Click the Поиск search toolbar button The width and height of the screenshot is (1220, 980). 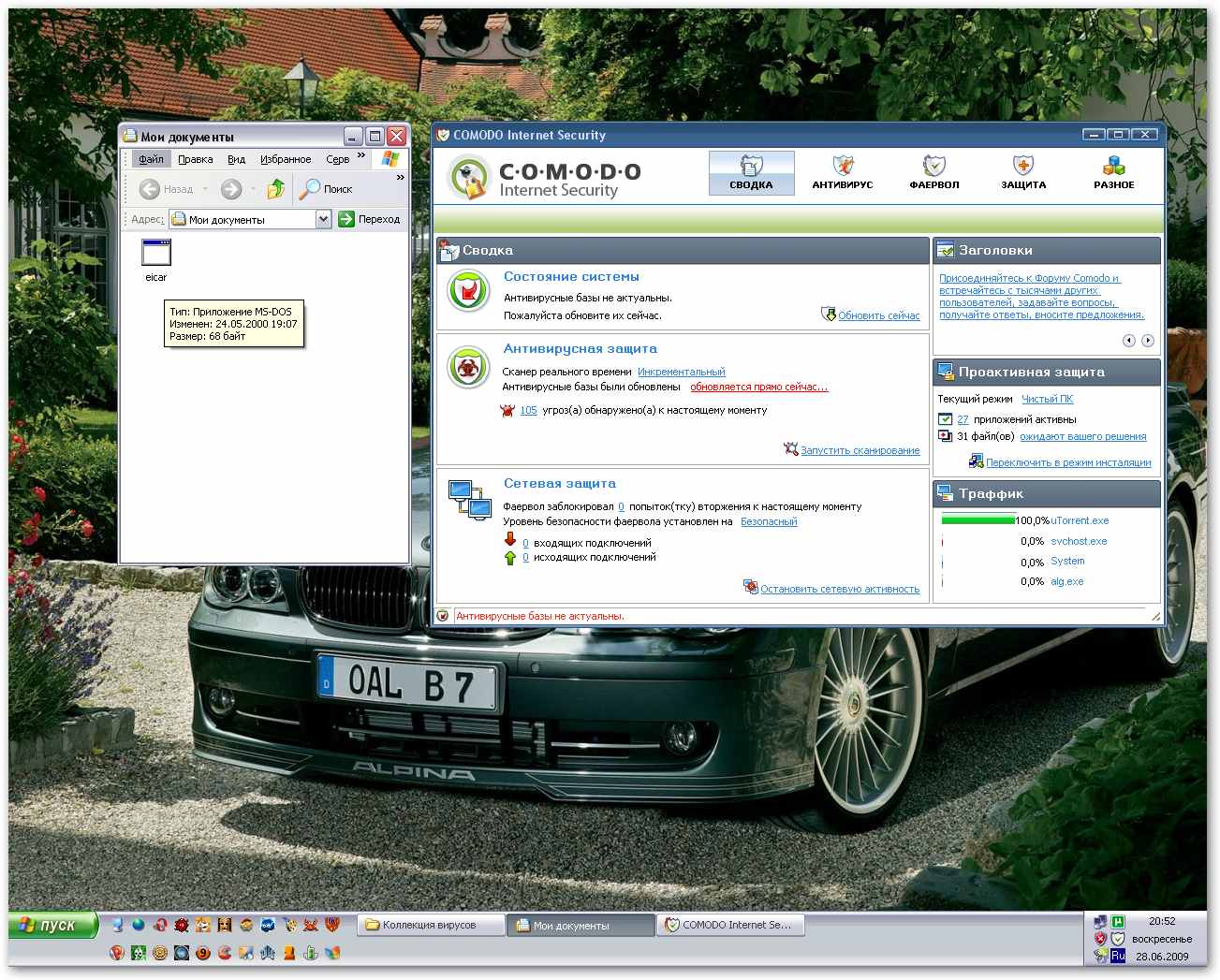coord(326,189)
